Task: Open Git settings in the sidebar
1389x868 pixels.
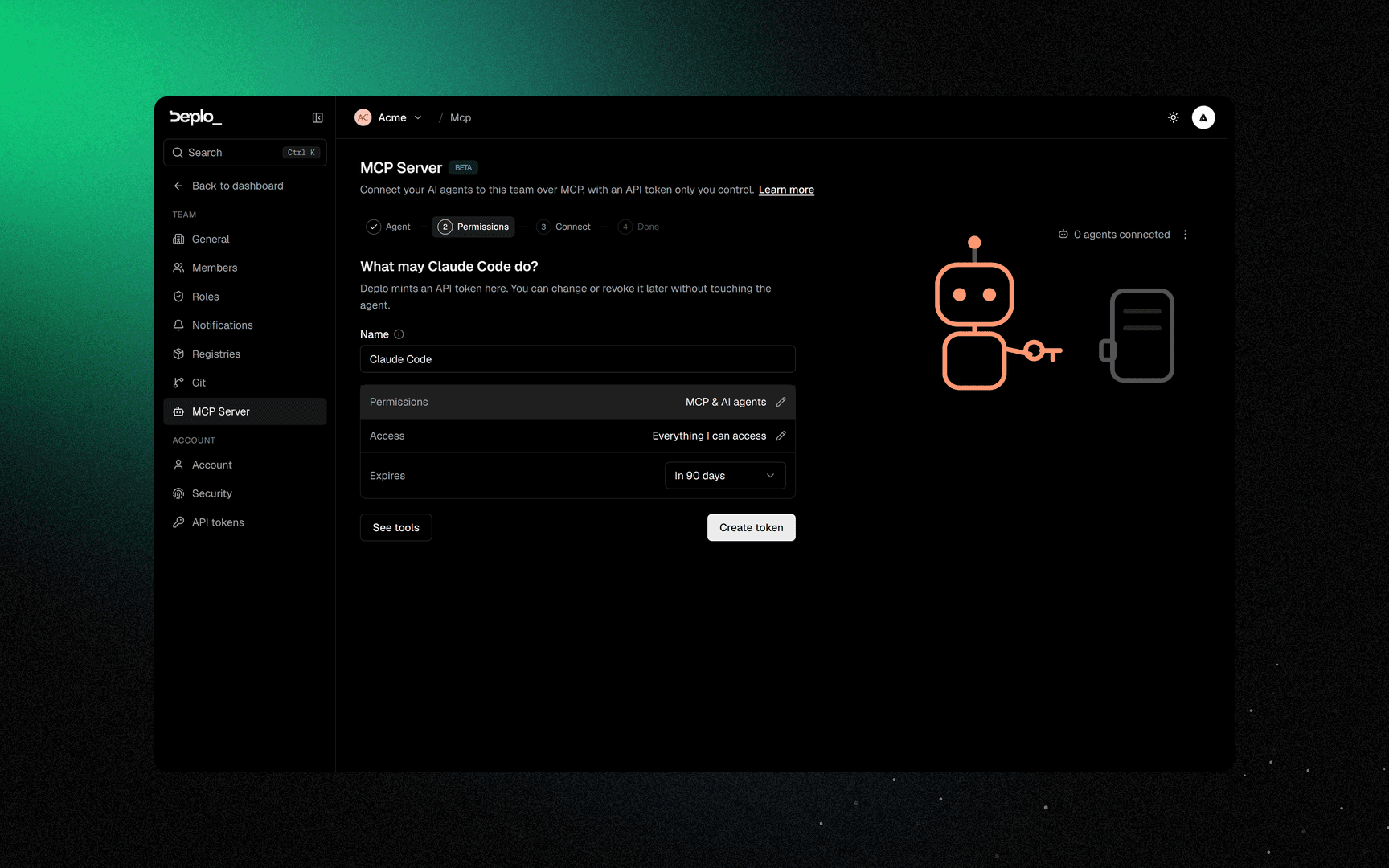Action: (245, 383)
